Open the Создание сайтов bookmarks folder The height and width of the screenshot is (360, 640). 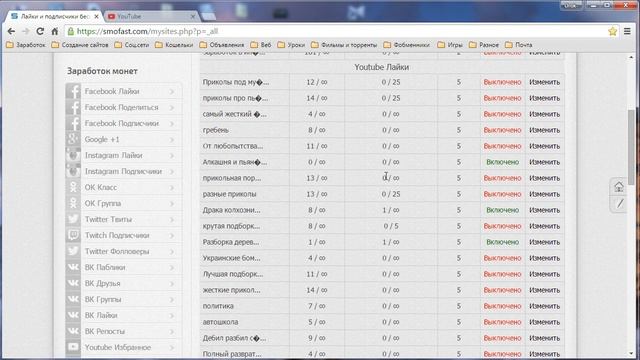(80, 45)
